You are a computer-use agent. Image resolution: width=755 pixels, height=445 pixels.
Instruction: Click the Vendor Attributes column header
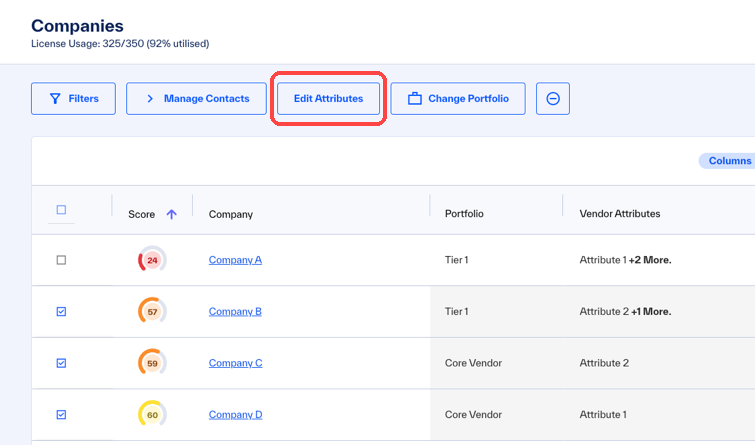pyautogui.click(x=620, y=214)
